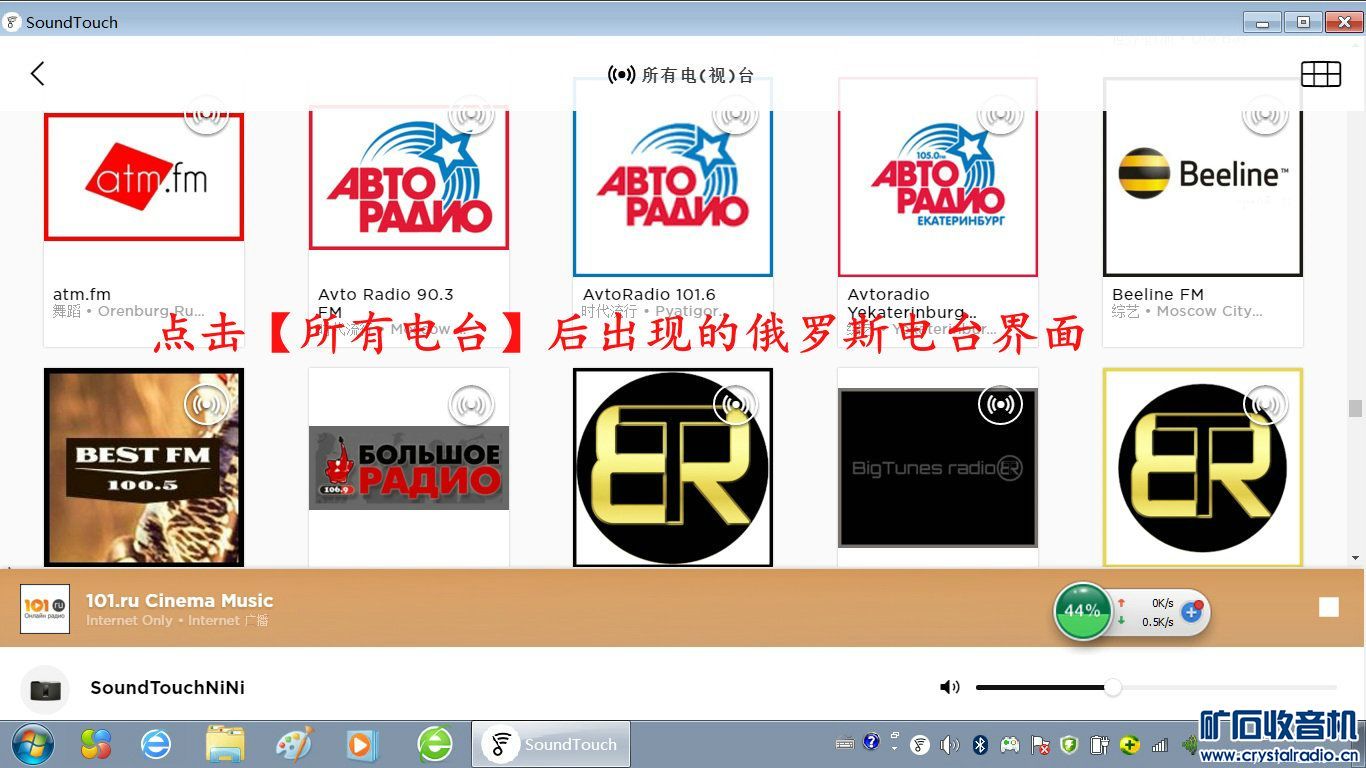Open the battery power tray icon
The width and height of the screenshot is (1366, 768).
click(x=1099, y=745)
